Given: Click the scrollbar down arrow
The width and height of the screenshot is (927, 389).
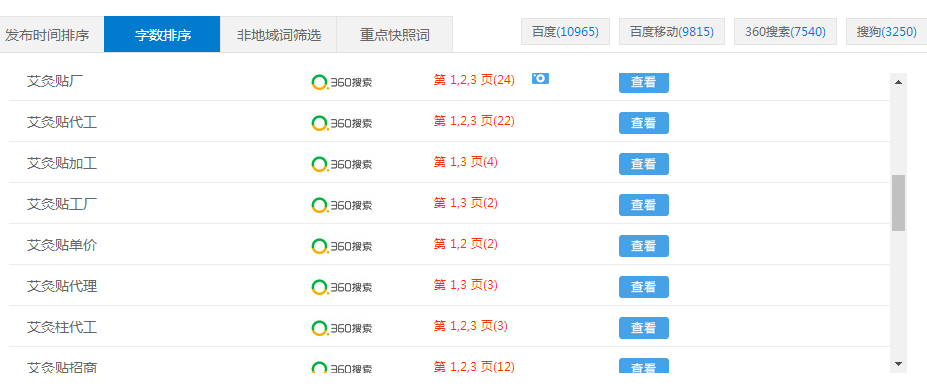Looking at the screenshot, I should pyautogui.click(x=899, y=364).
